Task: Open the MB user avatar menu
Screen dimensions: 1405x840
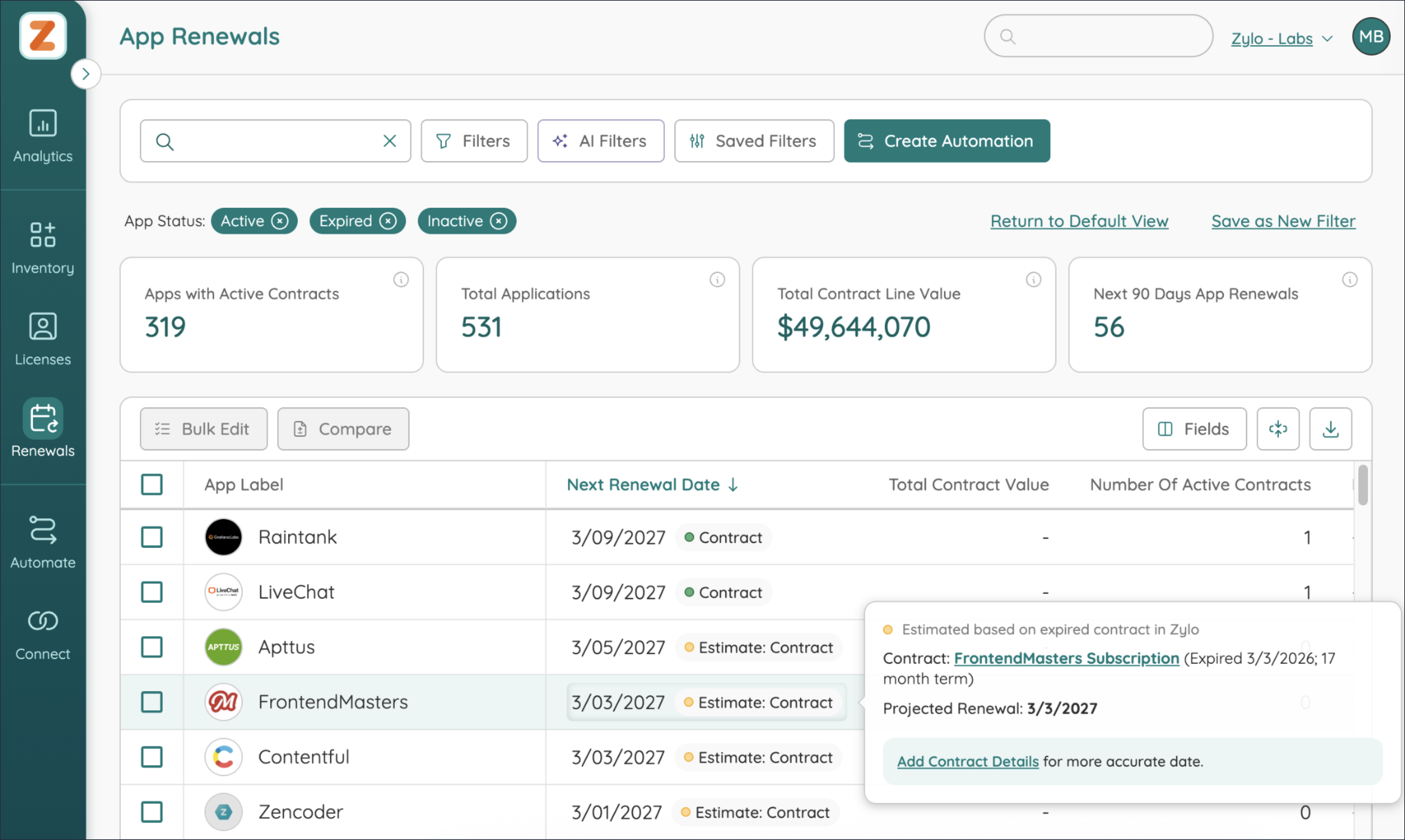Action: point(1371,36)
